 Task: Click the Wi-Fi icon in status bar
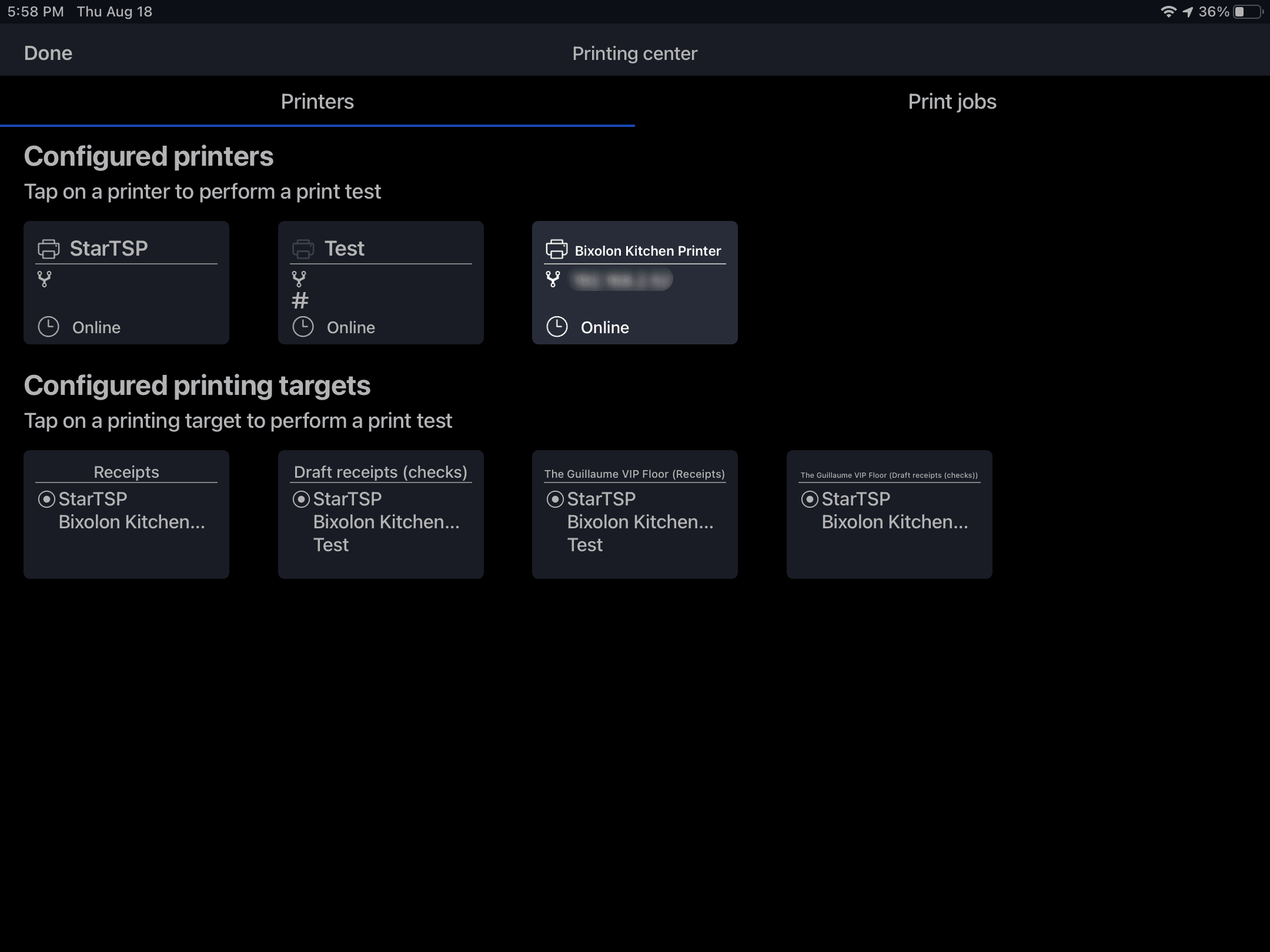[x=1168, y=12]
